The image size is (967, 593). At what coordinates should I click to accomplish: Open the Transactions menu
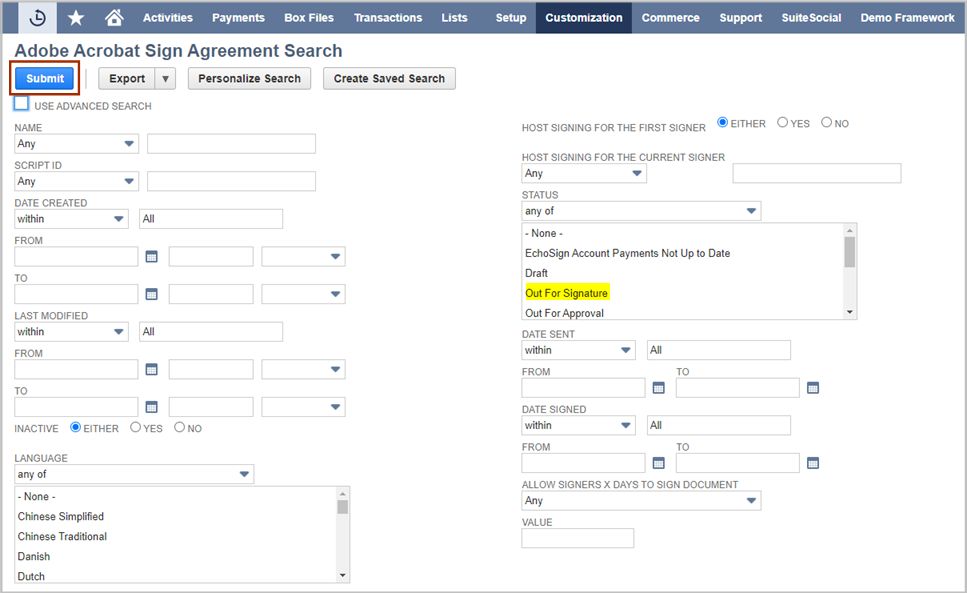(x=388, y=18)
